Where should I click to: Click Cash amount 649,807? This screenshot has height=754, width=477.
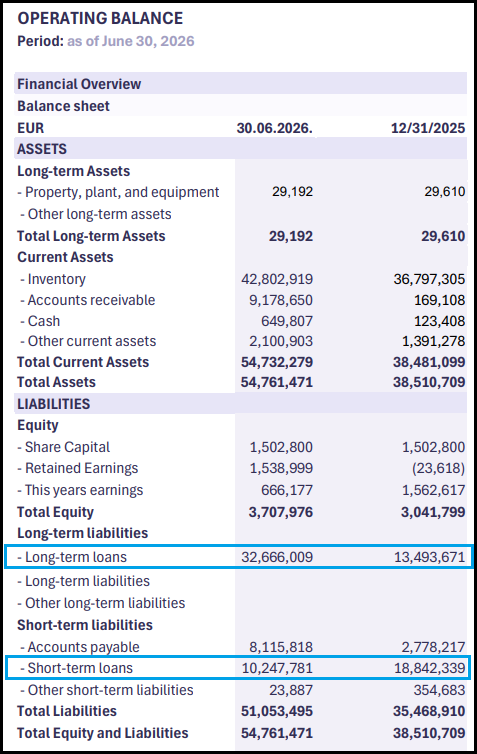click(x=287, y=321)
